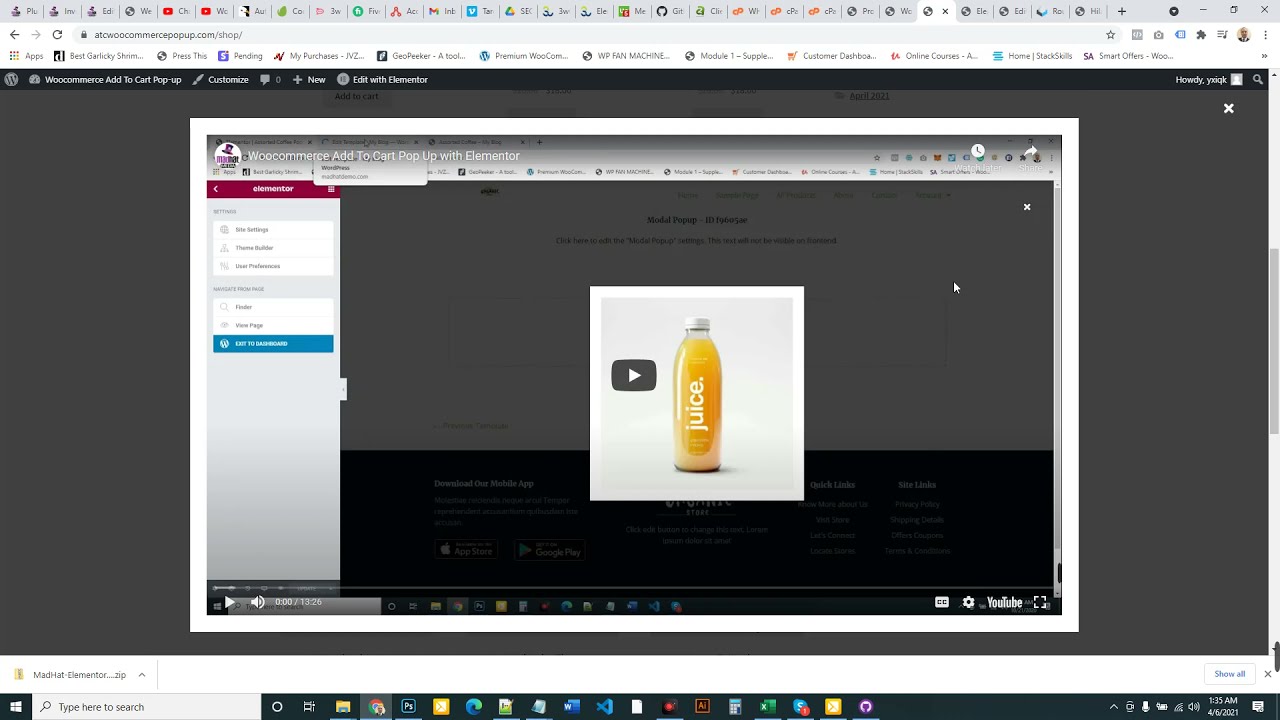Viewport: 1280px width, 720px height.
Task: Show the hidden bookmarks overflow chevron
Action: (x=1265, y=56)
